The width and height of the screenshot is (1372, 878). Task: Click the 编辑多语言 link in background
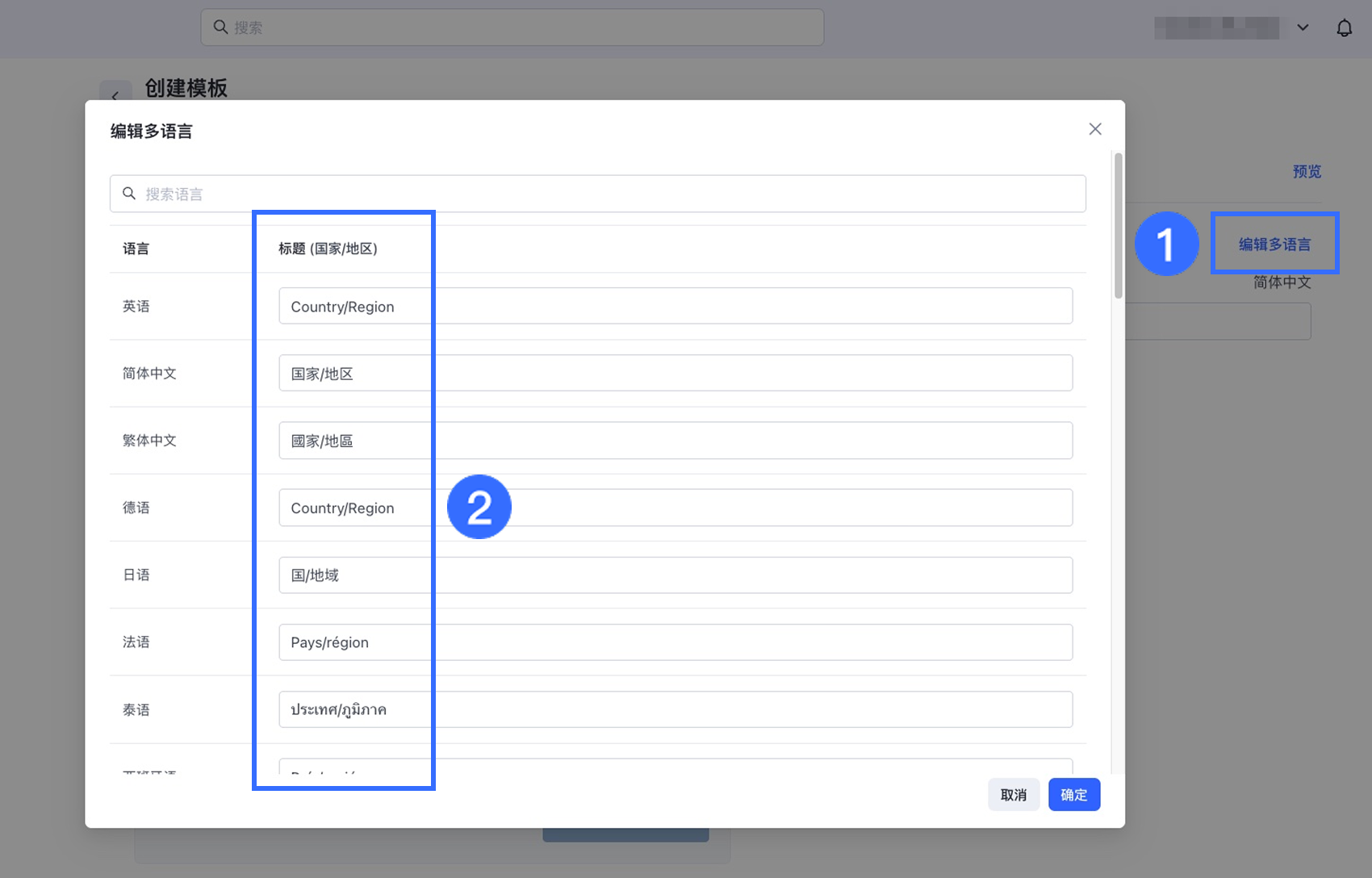[1275, 244]
